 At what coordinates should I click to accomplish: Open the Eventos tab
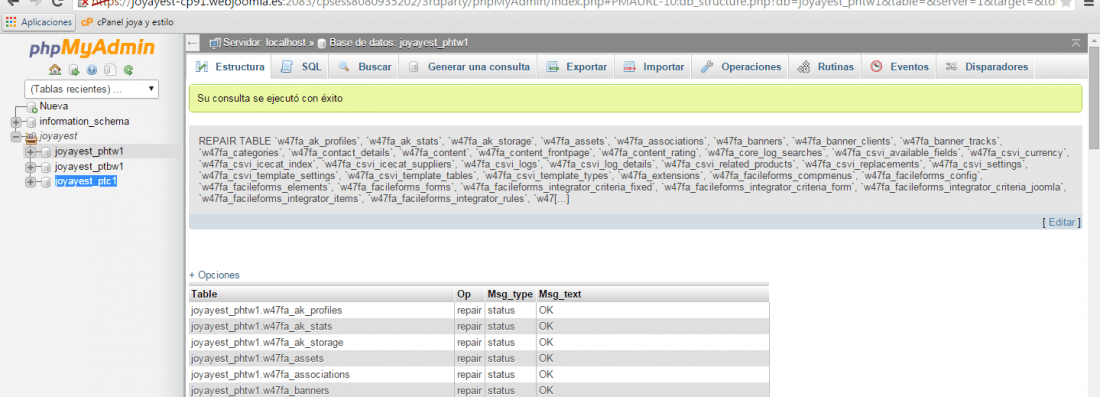pos(899,67)
